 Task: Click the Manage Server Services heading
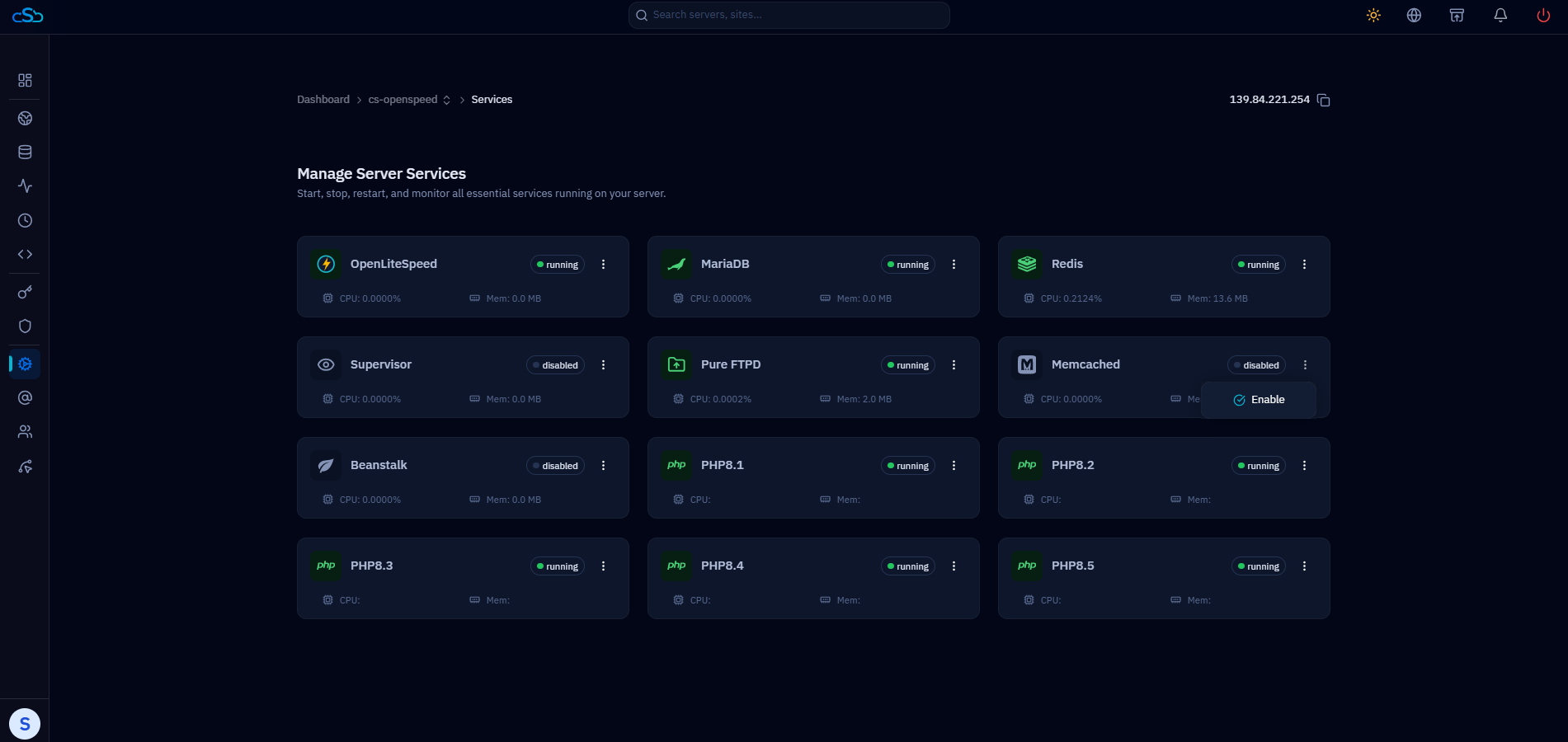click(x=382, y=174)
